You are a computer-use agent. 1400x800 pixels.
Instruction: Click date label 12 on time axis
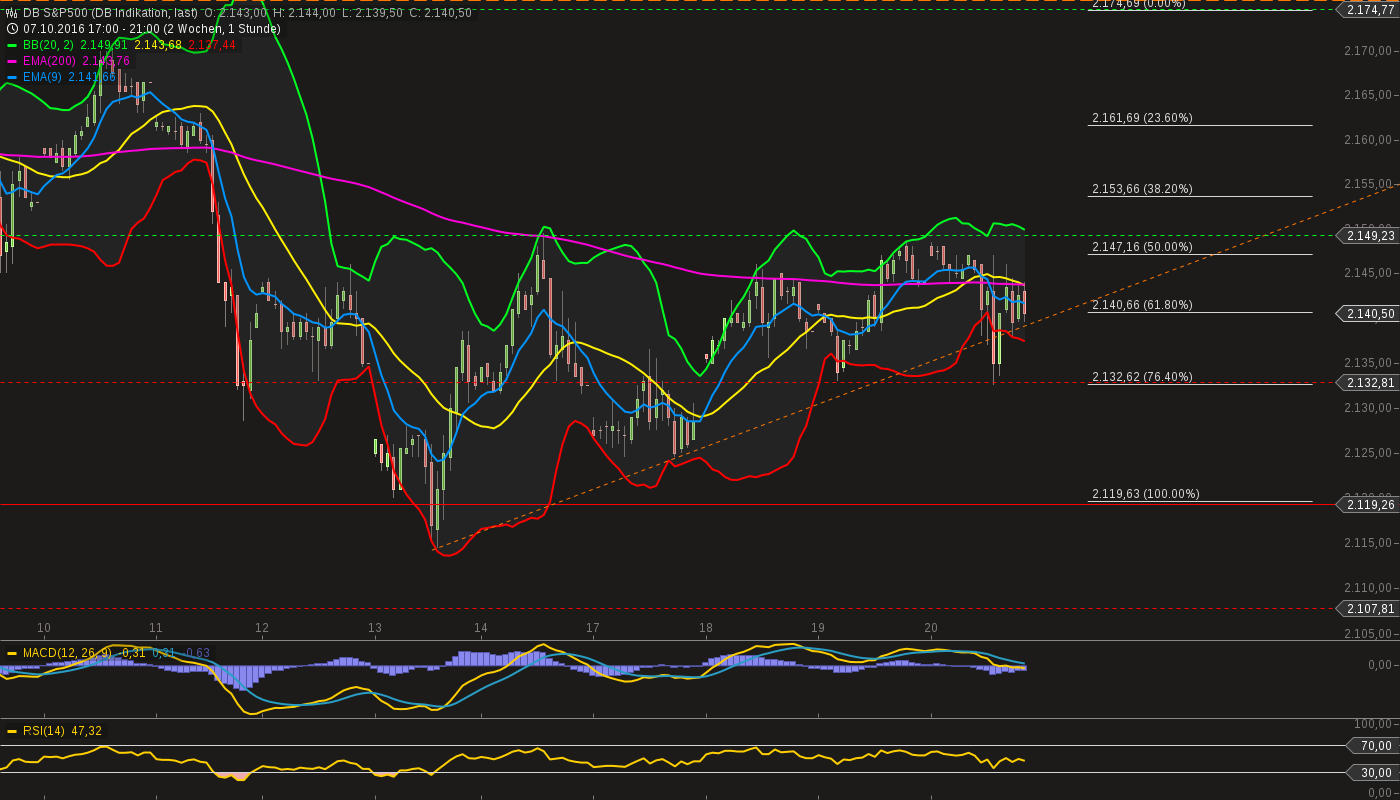pyautogui.click(x=262, y=628)
